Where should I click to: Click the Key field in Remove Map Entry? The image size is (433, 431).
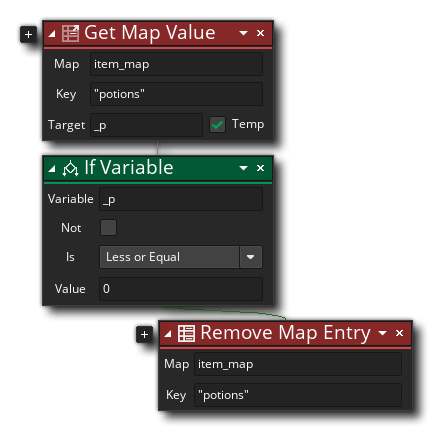(298, 395)
